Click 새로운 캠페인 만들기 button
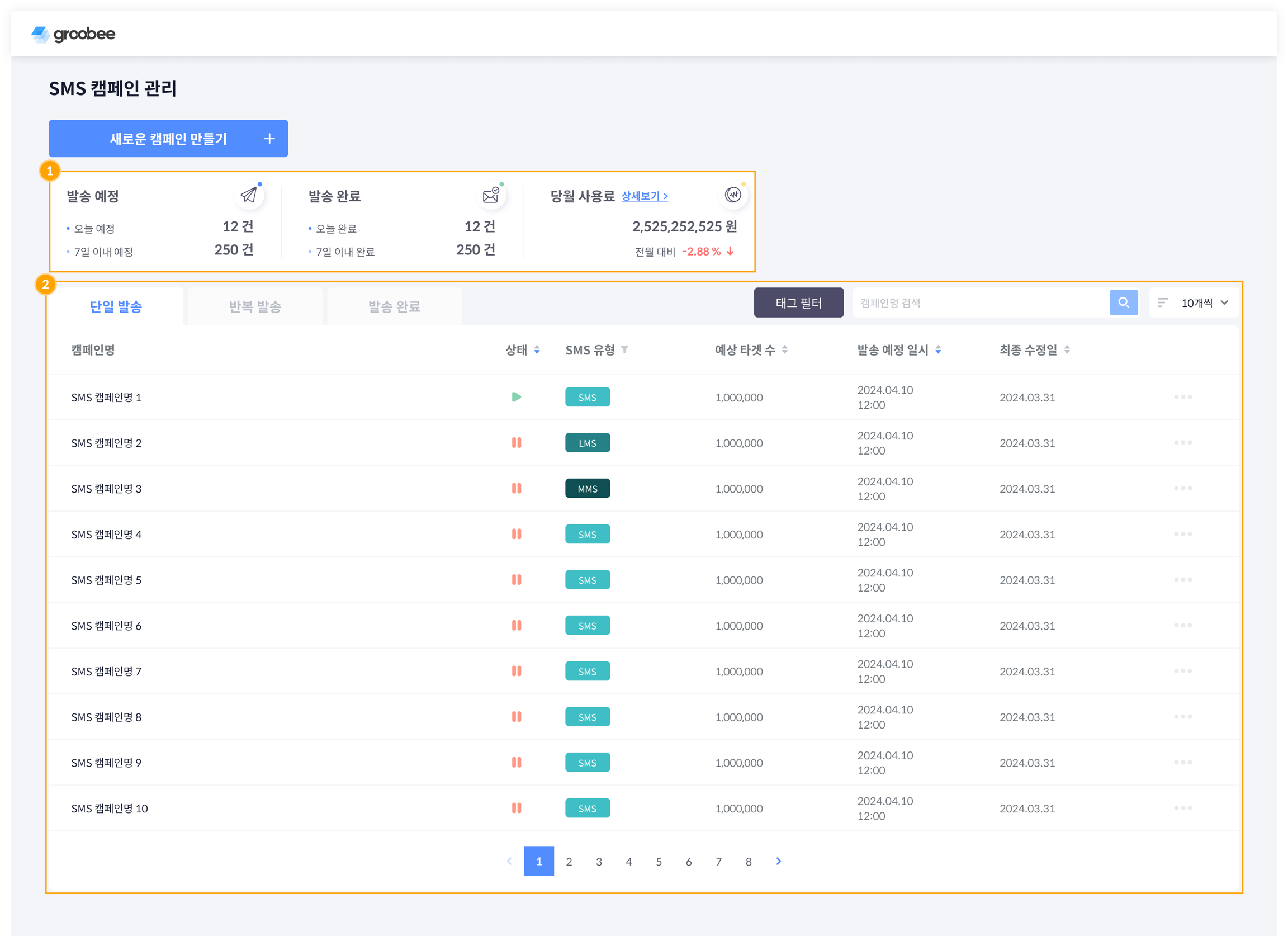This screenshot has width=1288, height=936. tap(168, 139)
